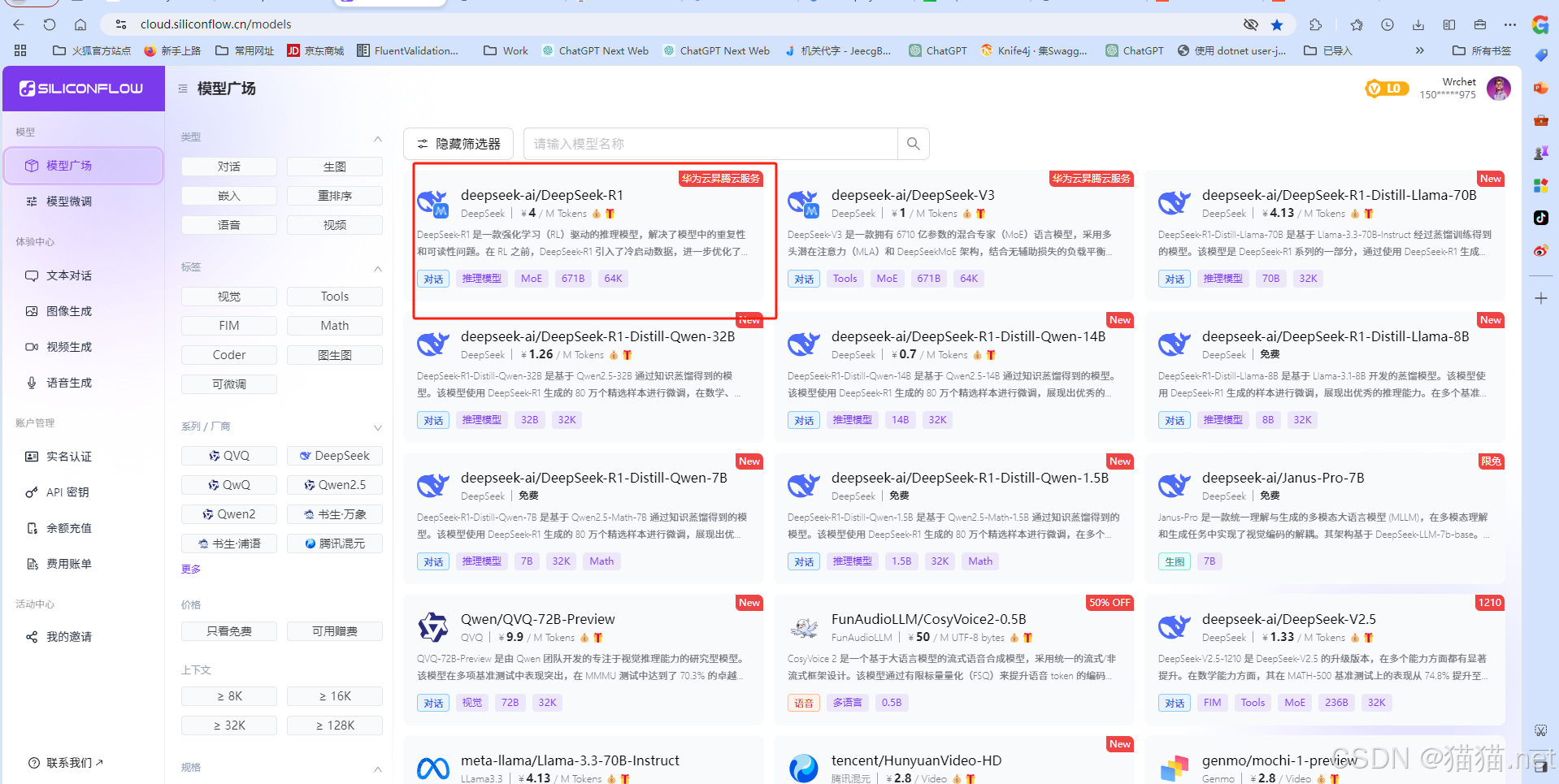Expand the 系列/厂商 filter section chevron
1559x784 pixels.
tap(378, 427)
